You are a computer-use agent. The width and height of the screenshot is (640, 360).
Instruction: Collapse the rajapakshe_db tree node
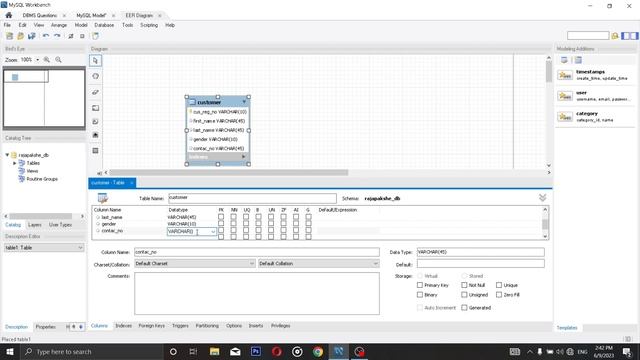tap(7, 155)
